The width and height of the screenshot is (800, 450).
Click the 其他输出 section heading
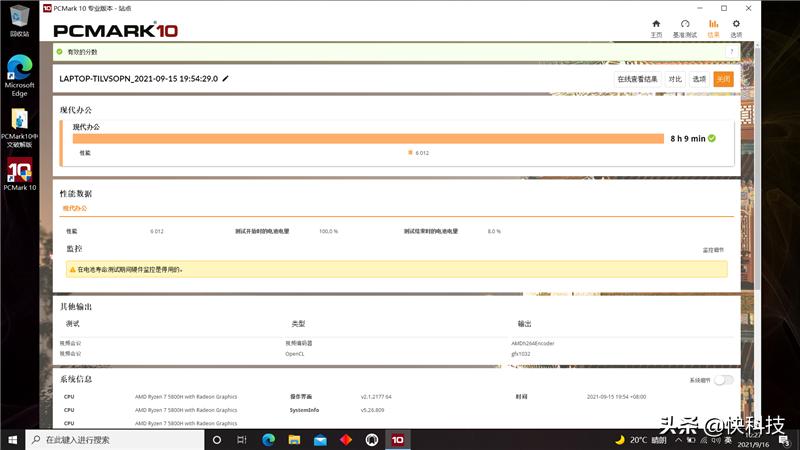click(76, 306)
